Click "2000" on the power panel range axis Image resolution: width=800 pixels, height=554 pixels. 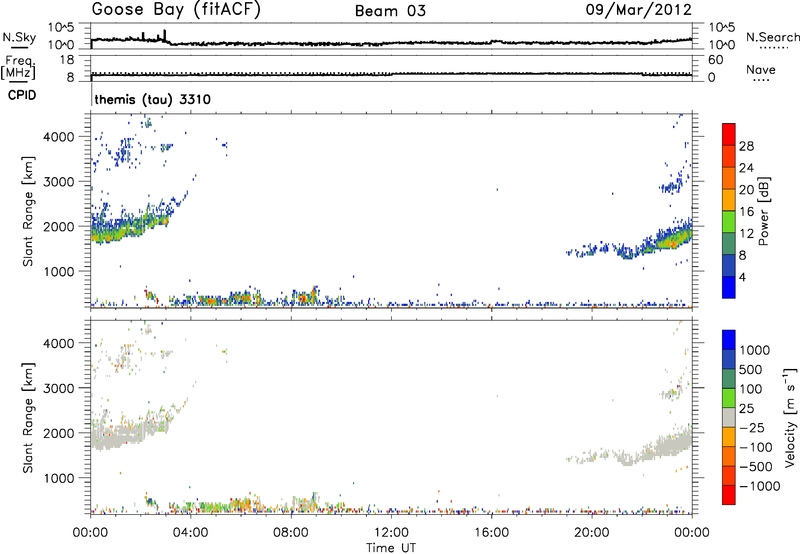click(59, 226)
